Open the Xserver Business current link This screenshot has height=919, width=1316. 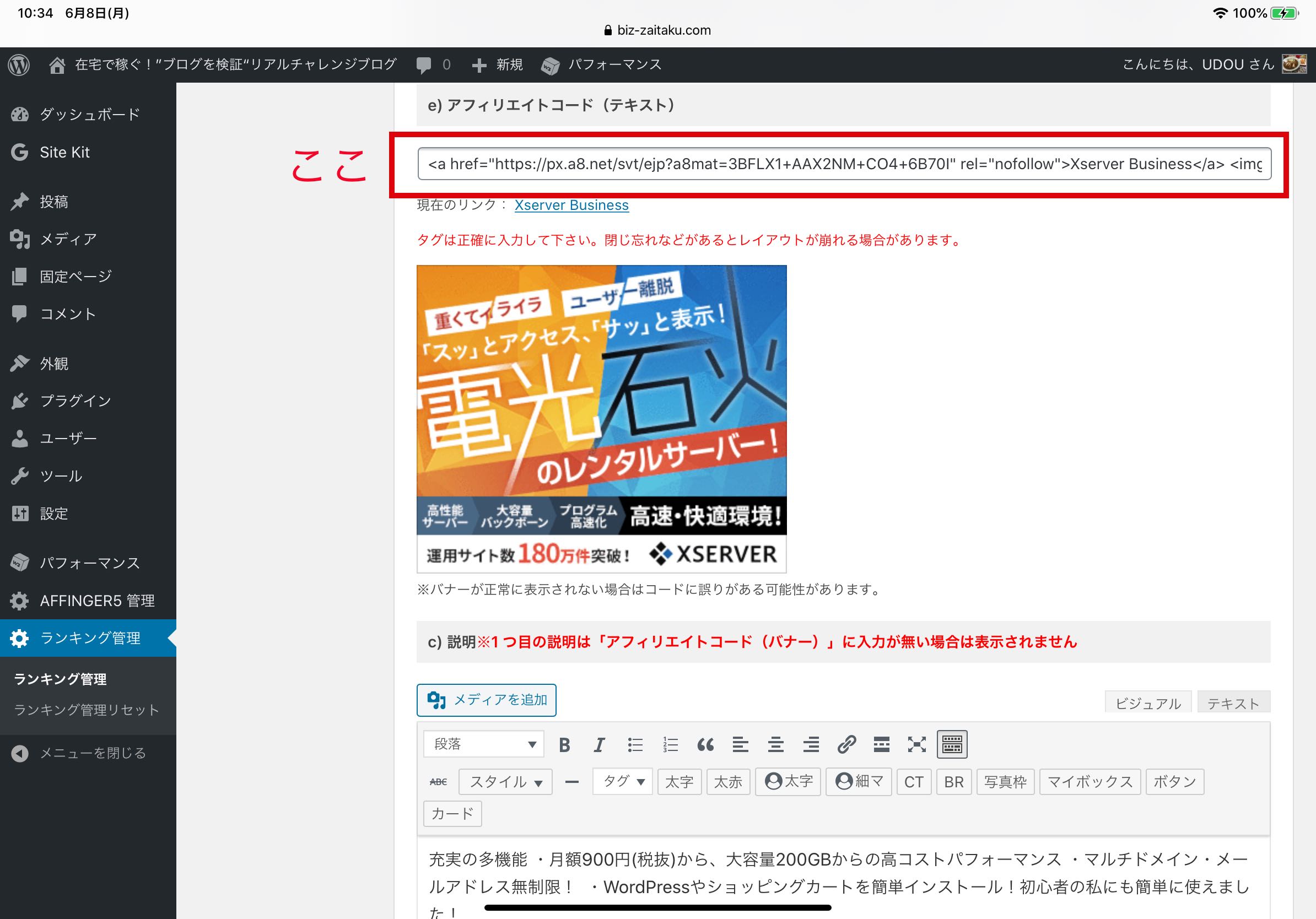(571, 205)
